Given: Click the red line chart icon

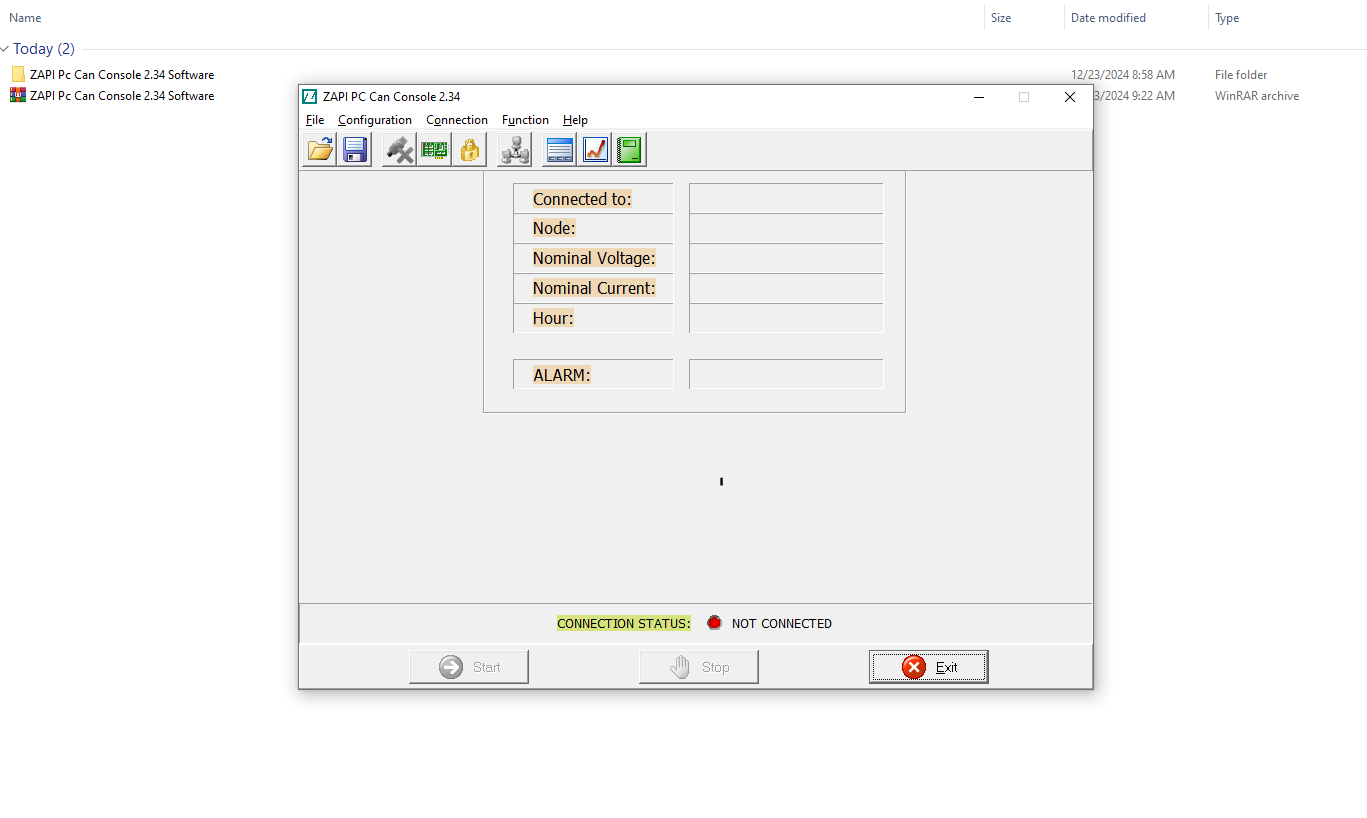Looking at the screenshot, I should [595, 150].
